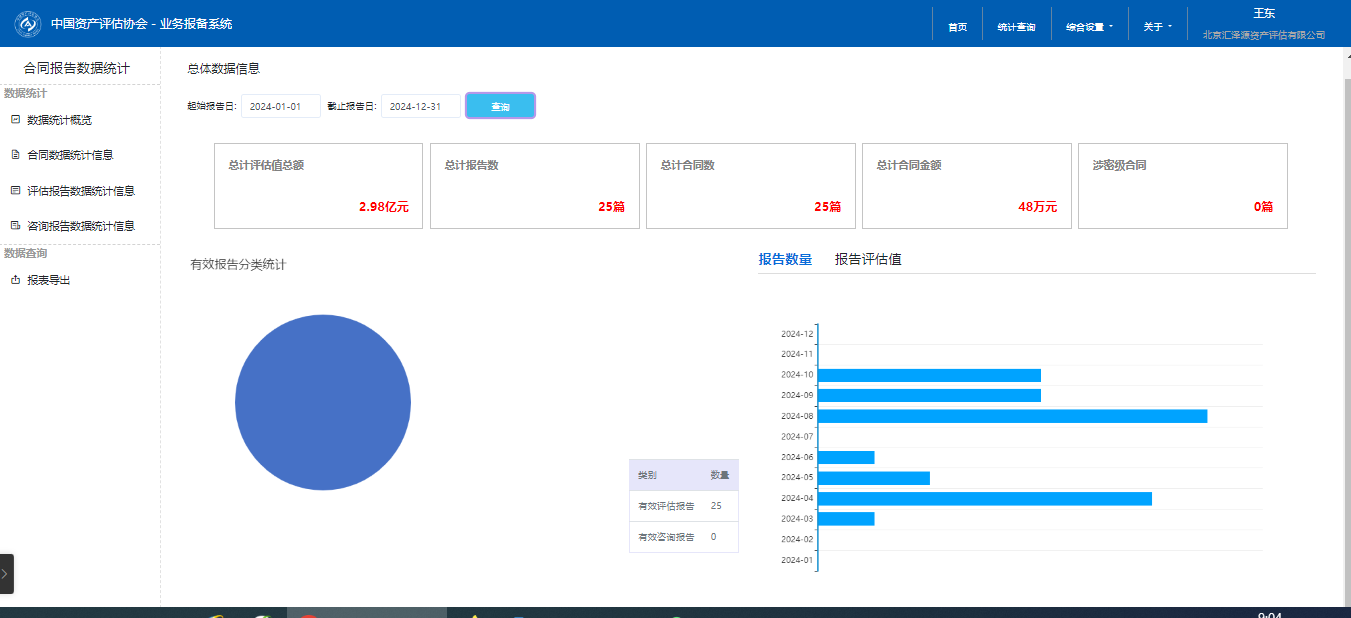Click the 2024-08 bar in the chart
Screen dimensions: 1351x618
[1010, 416]
